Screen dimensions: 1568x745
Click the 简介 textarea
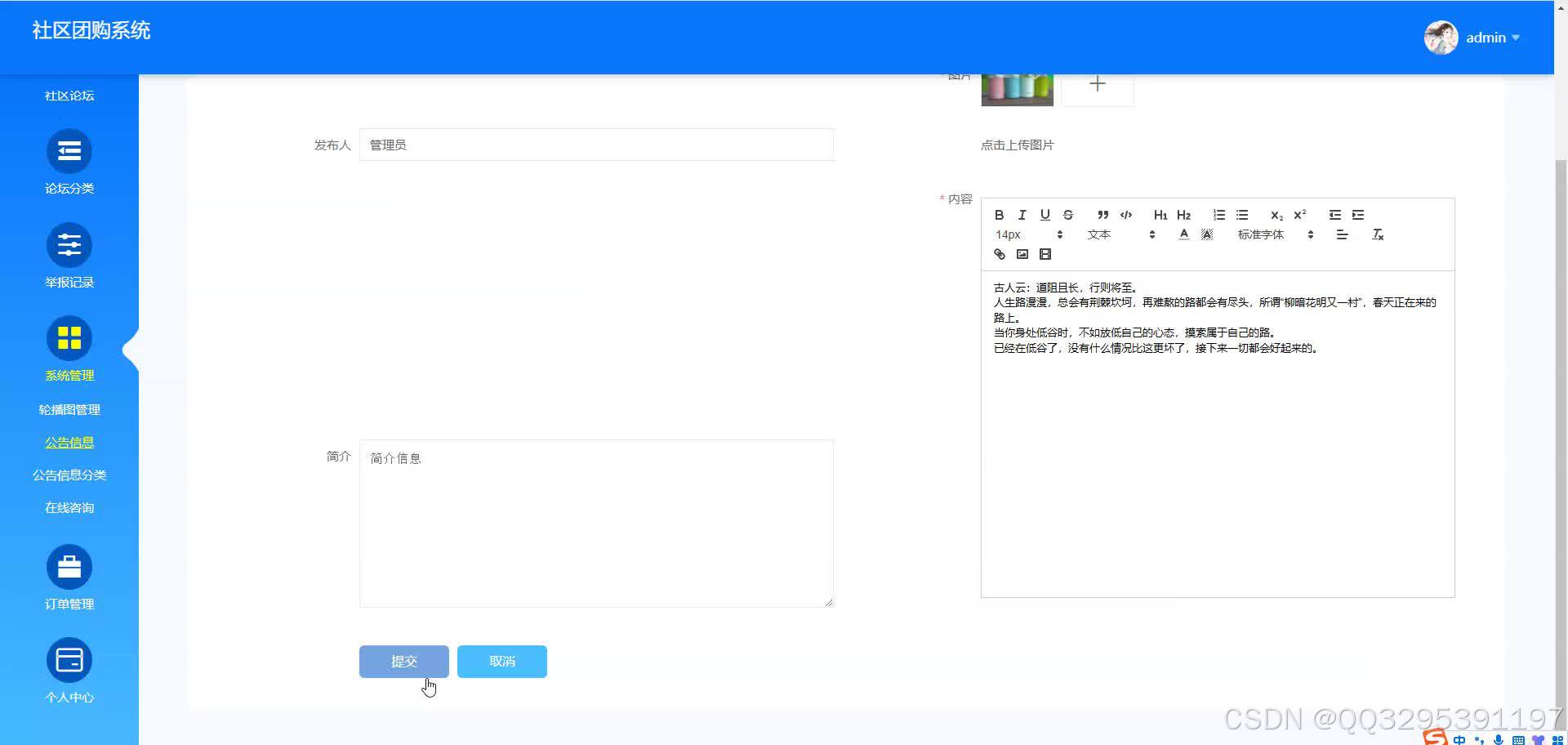[x=596, y=524]
